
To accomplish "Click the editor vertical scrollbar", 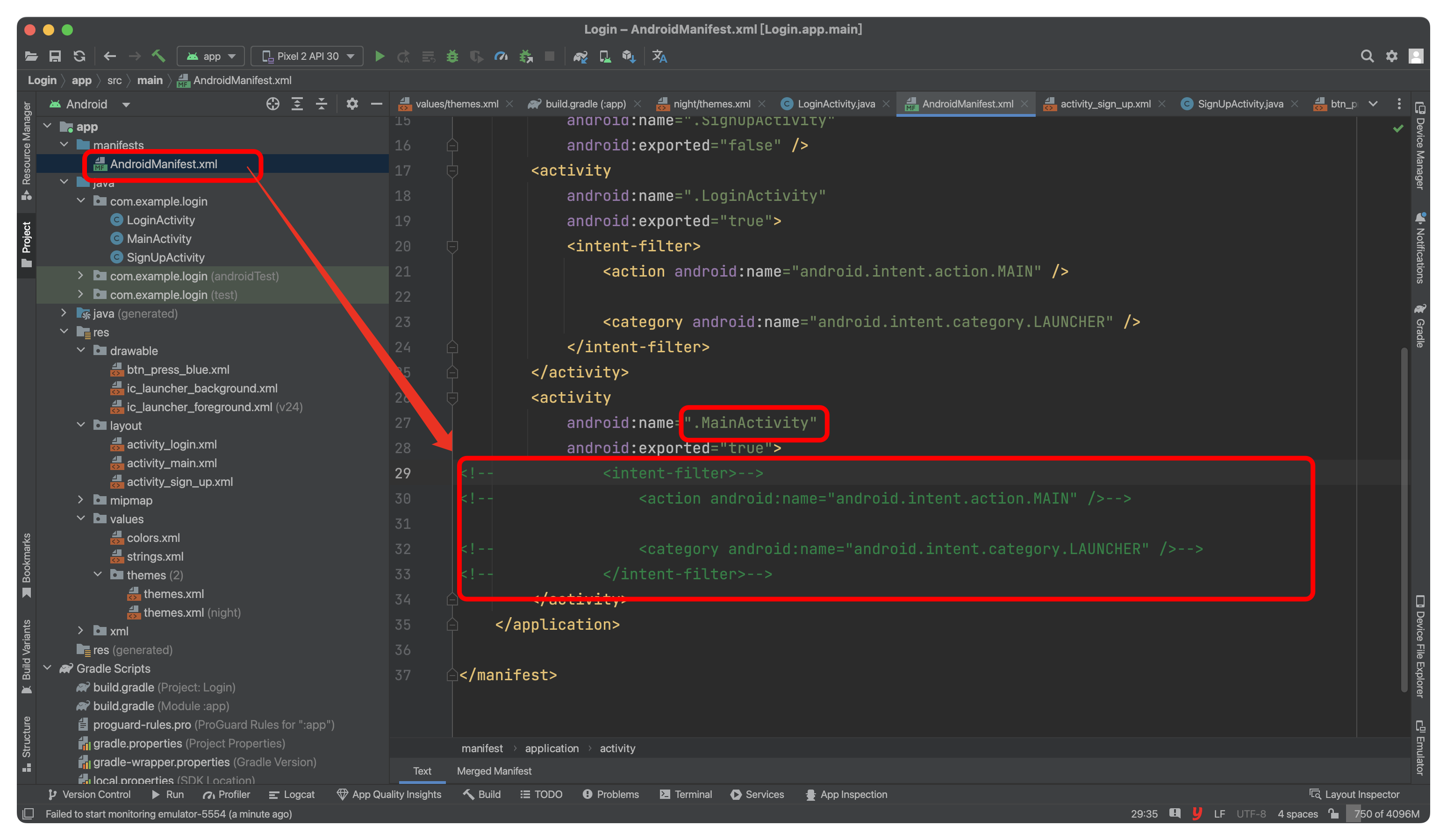I will [1404, 520].
